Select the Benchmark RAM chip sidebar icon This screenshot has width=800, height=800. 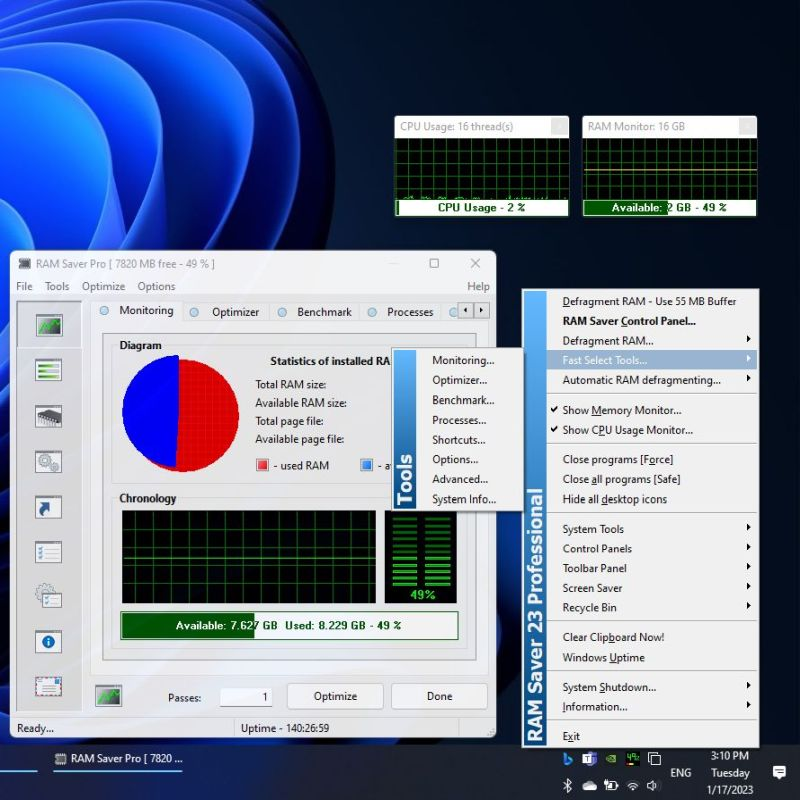[x=48, y=414]
